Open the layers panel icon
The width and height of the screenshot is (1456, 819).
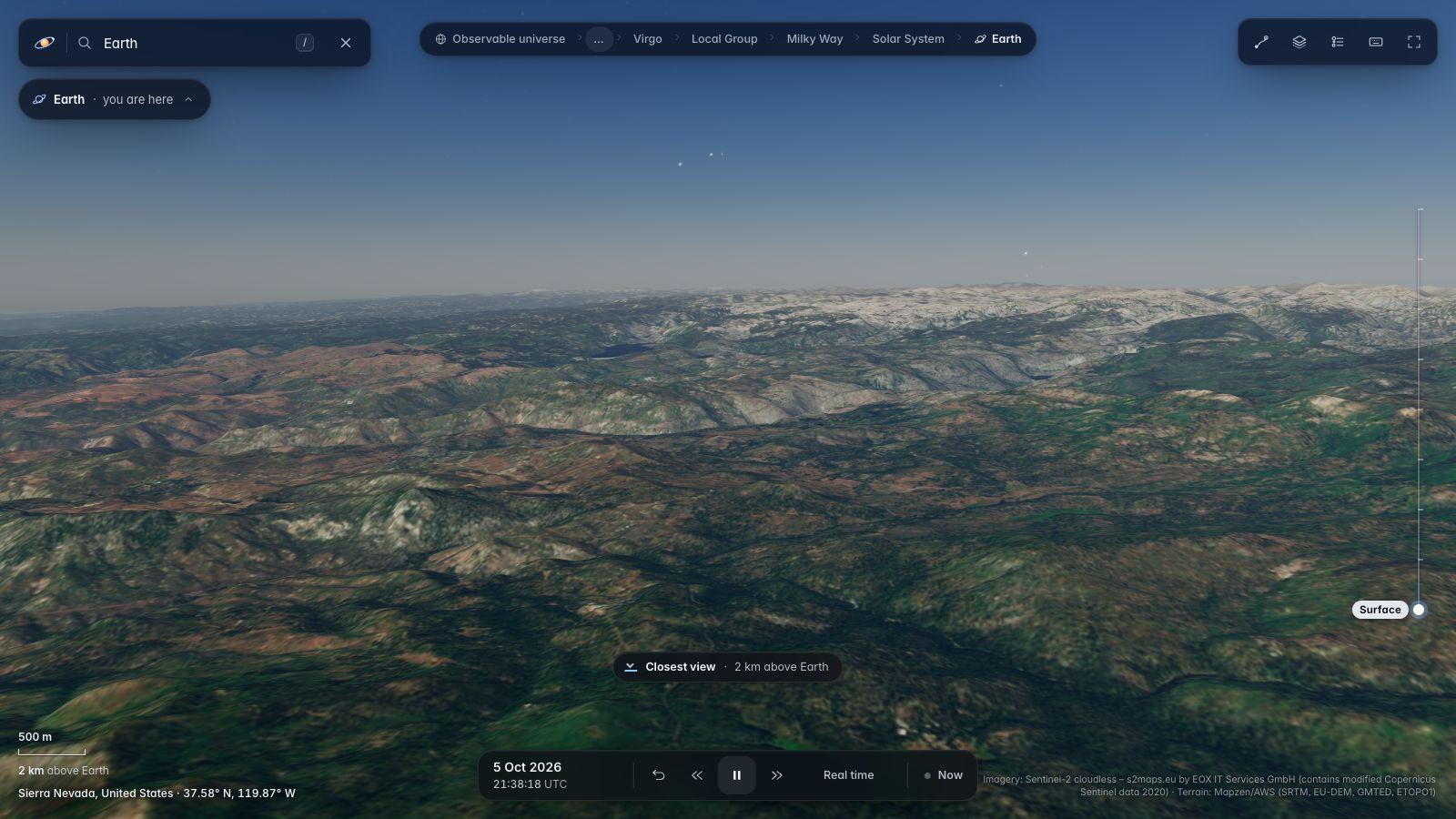pos(1299,42)
